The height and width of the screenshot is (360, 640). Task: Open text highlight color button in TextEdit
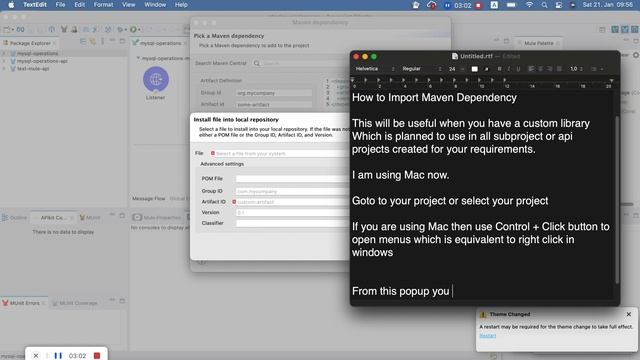(x=486, y=69)
